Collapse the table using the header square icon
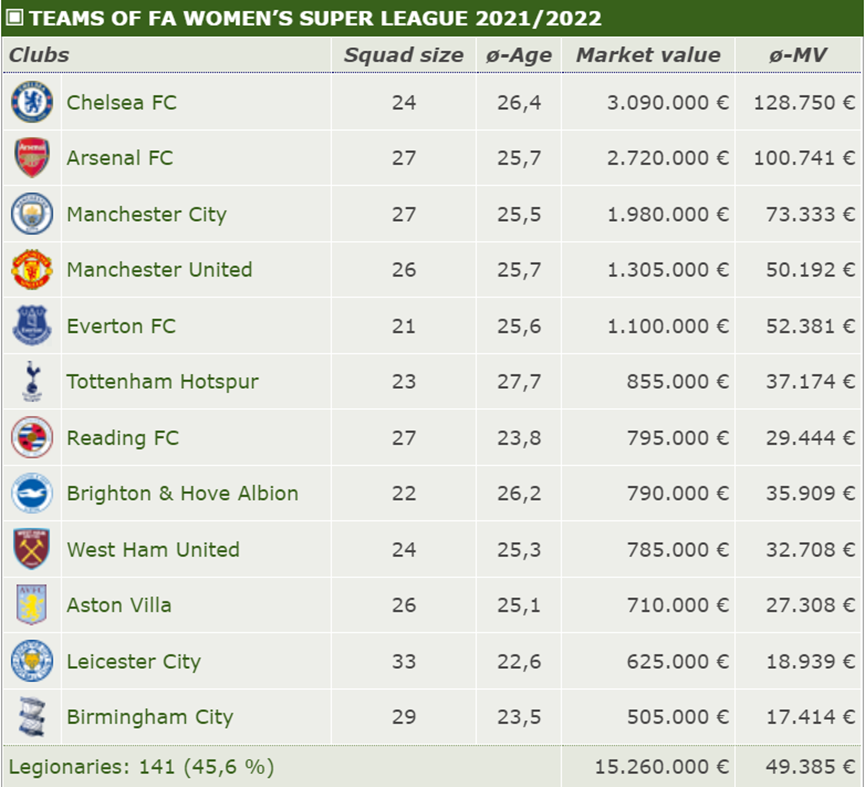The height and width of the screenshot is (787, 865). 15,18
